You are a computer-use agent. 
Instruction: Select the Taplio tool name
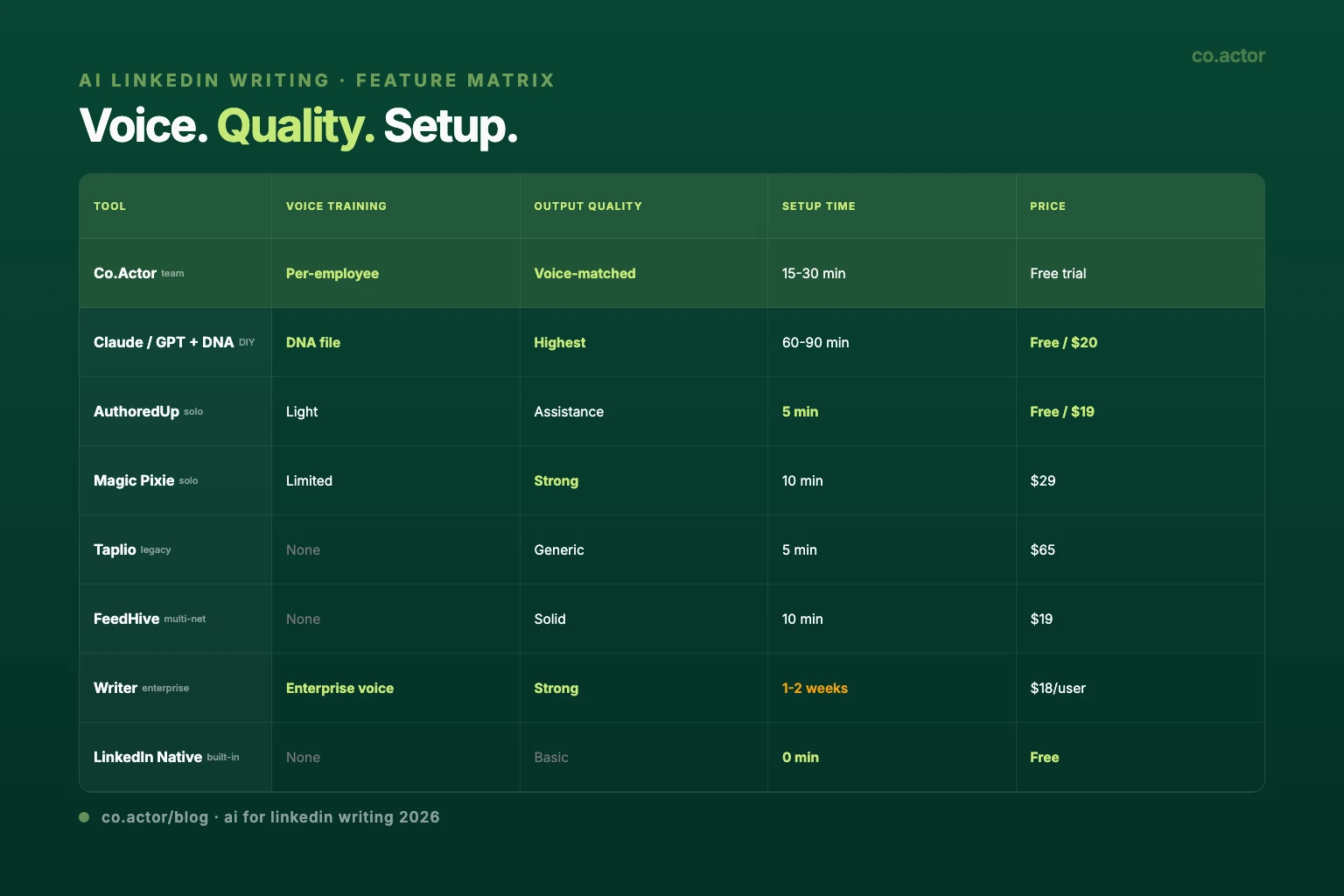[115, 549]
